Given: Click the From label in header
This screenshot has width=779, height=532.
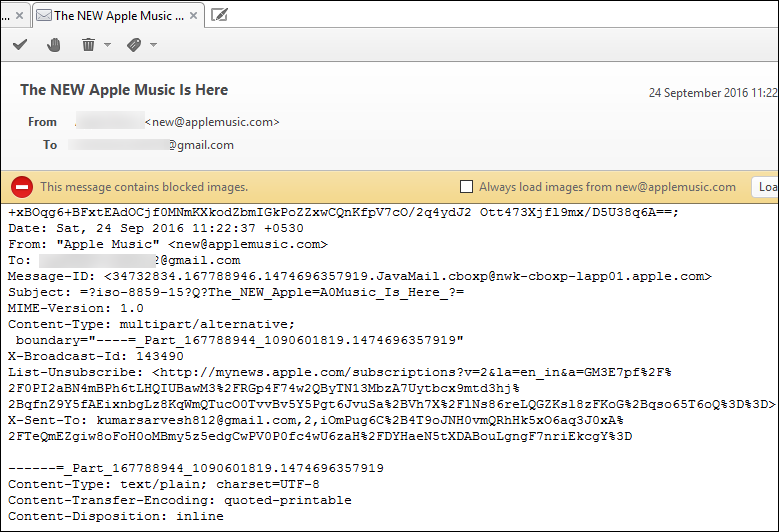Looking at the screenshot, I should click(x=42, y=122).
